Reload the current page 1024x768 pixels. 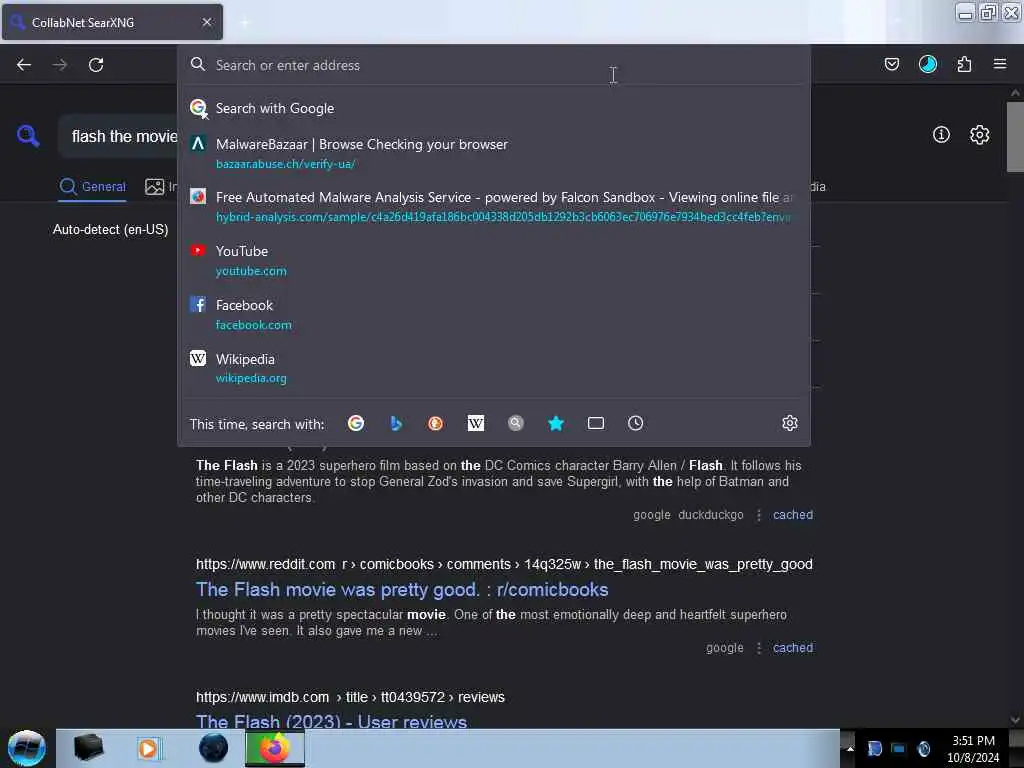(96, 65)
